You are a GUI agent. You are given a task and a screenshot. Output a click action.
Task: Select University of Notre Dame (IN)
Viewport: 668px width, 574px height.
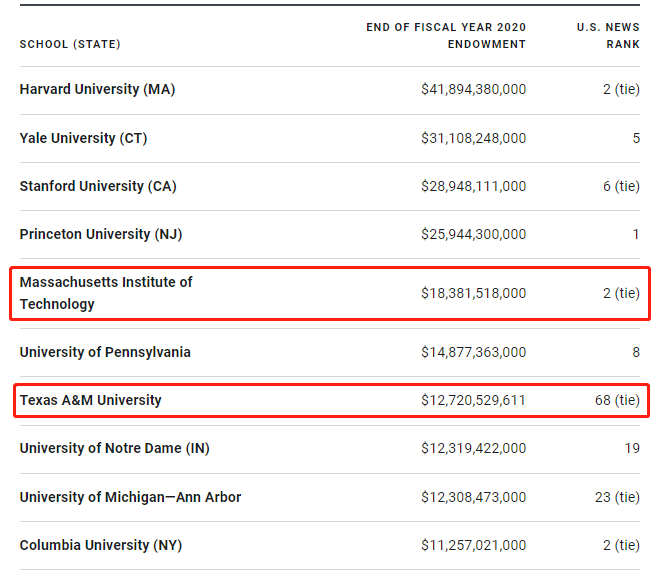[114, 448]
